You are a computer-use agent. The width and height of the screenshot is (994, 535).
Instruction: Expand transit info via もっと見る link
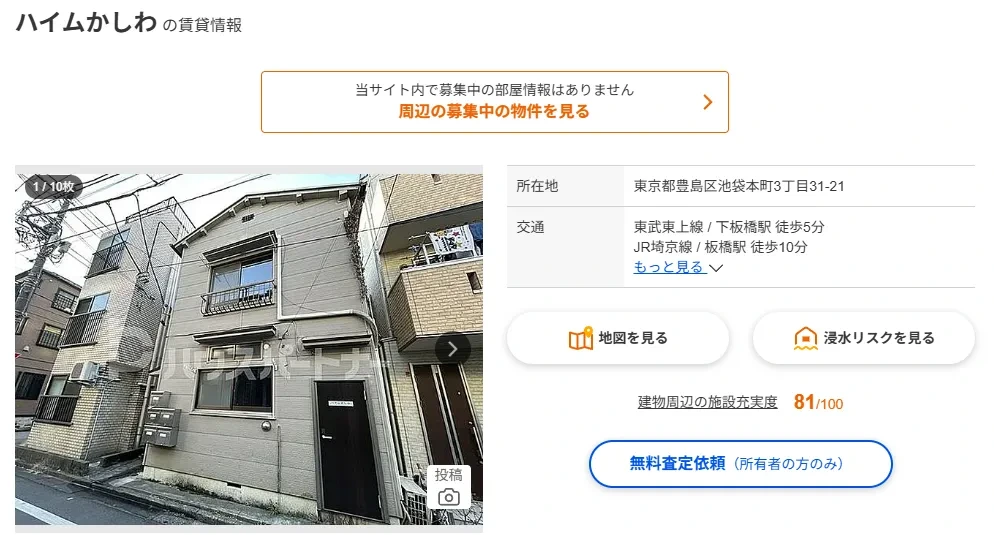click(669, 267)
